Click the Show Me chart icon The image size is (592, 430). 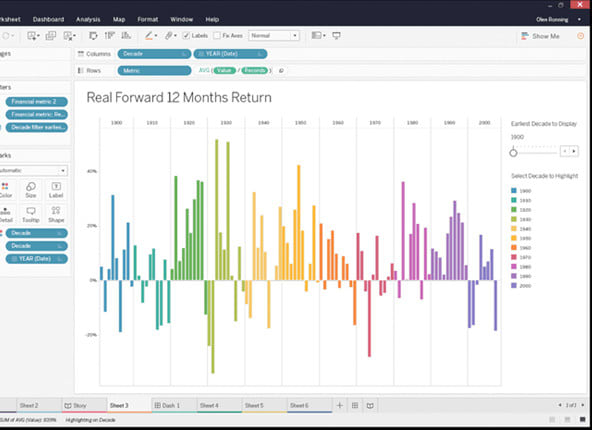tap(525, 36)
